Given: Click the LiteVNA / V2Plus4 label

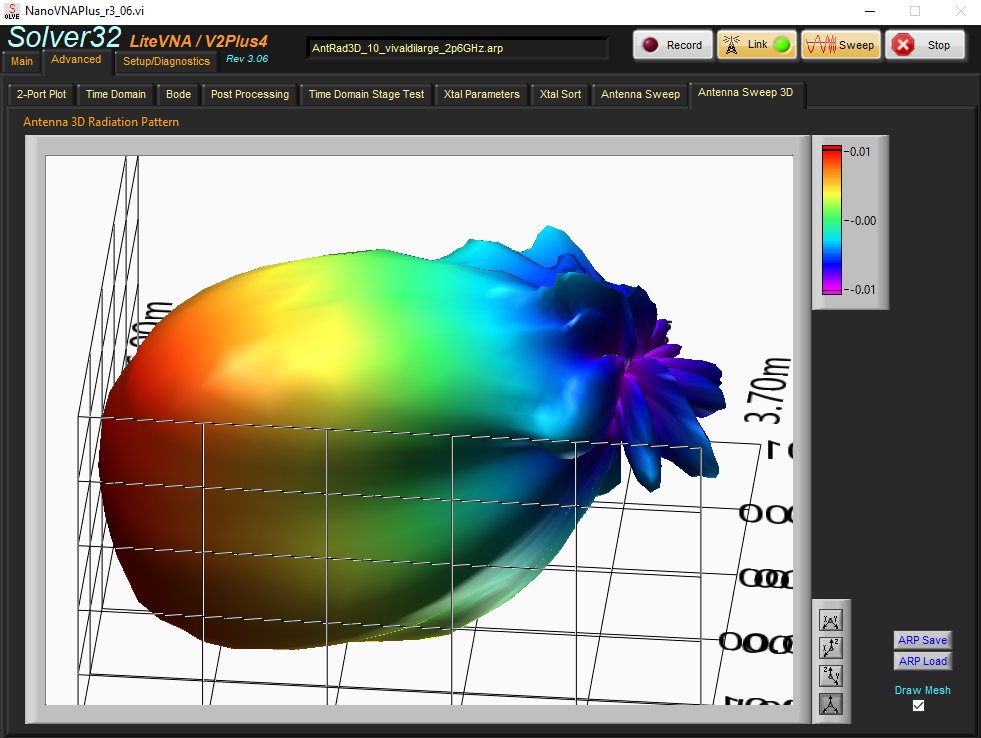Looking at the screenshot, I should (199, 41).
